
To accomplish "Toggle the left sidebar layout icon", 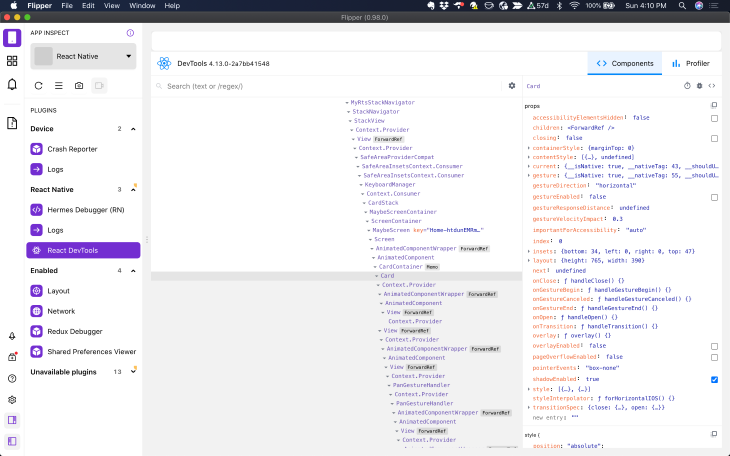I will click(x=12, y=441).
